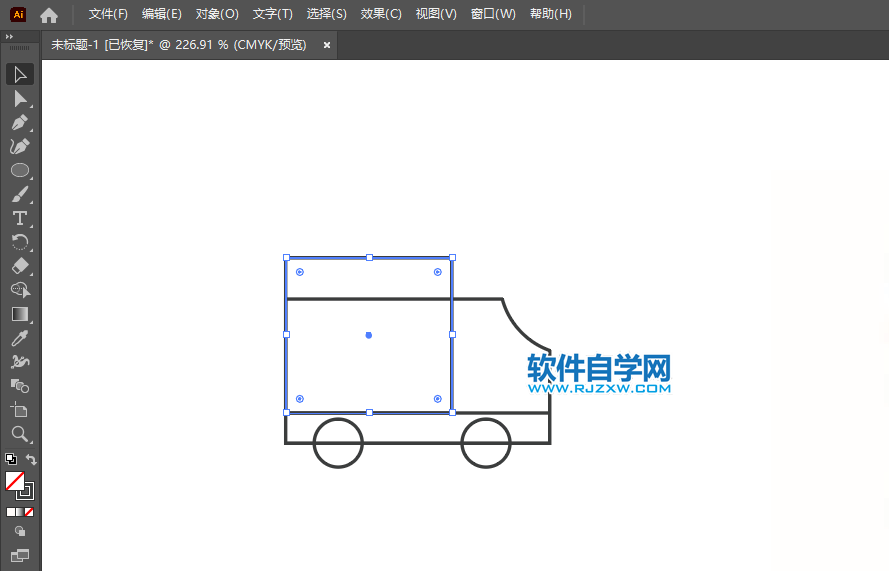The width and height of the screenshot is (889, 571).
Task: Open the 窗口(W) menu
Action: pyautogui.click(x=493, y=14)
